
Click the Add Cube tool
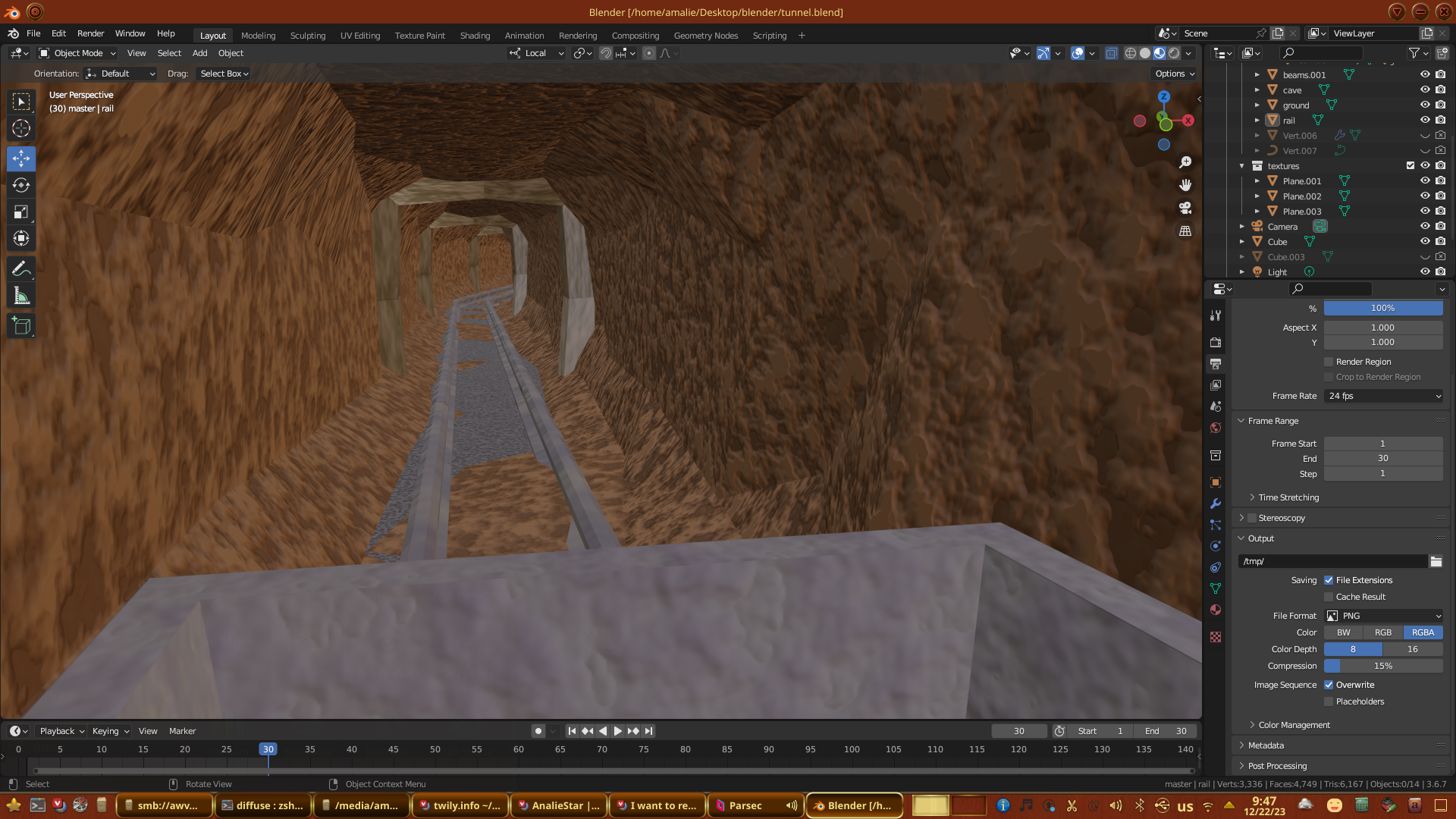(x=21, y=326)
